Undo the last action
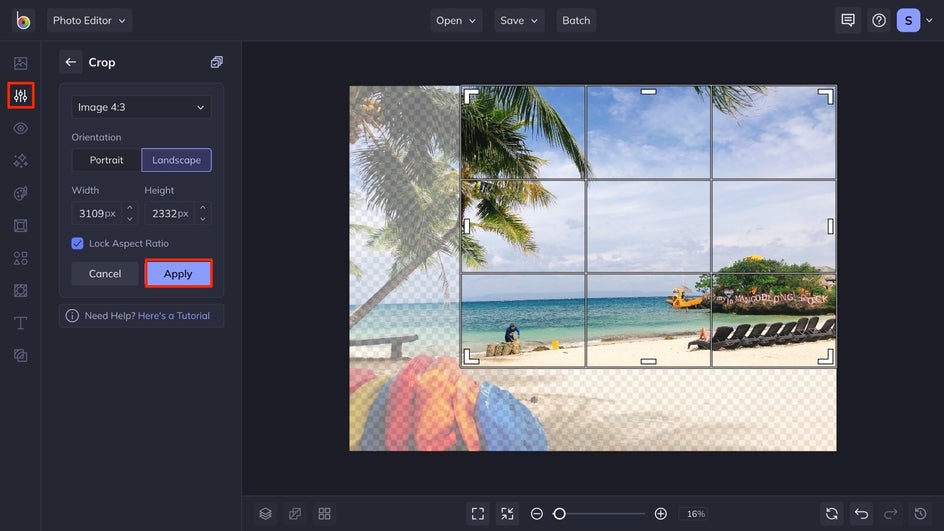 click(x=862, y=514)
